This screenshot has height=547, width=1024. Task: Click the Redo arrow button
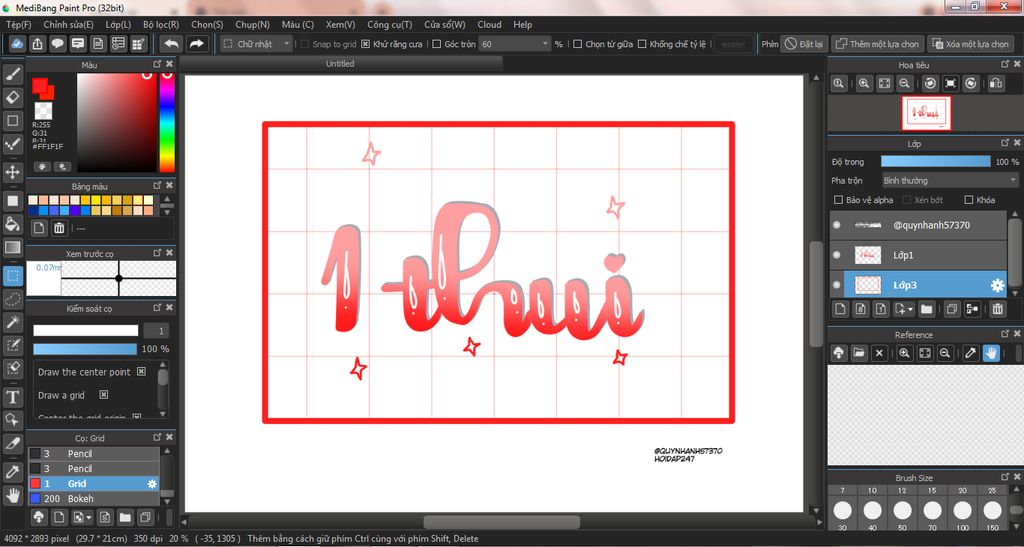point(195,44)
